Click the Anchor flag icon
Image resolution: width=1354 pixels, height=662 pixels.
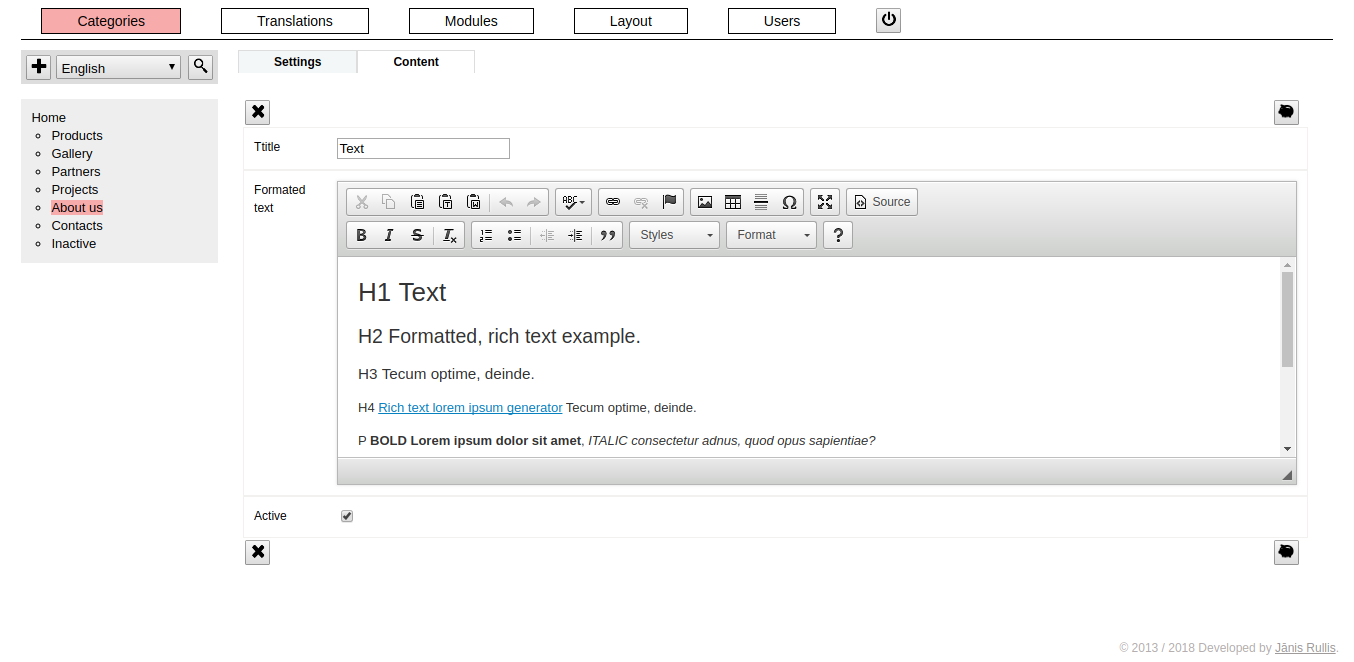[670, 202]
